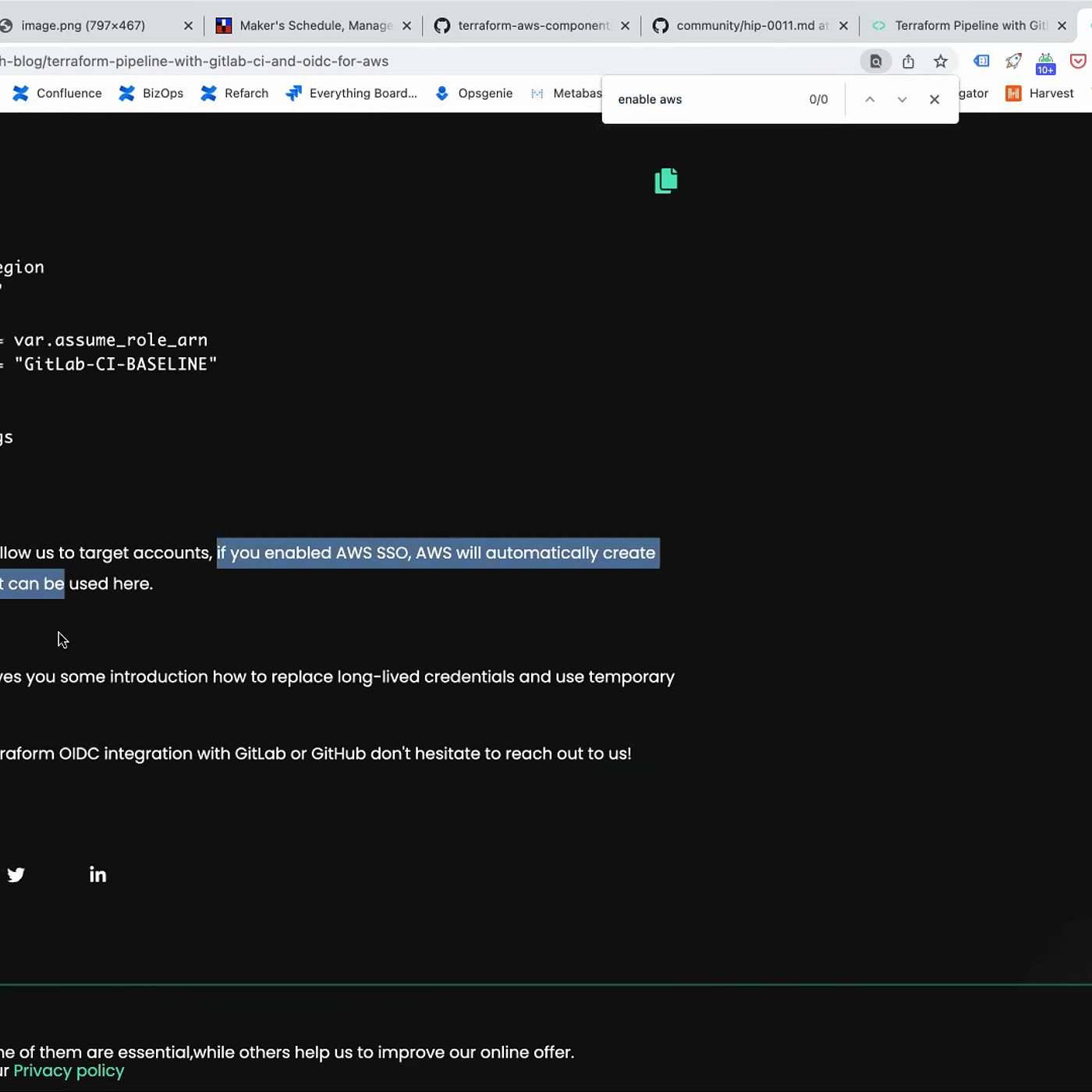Click the find text field containing 'enable aws'

[x=702, y=100]
